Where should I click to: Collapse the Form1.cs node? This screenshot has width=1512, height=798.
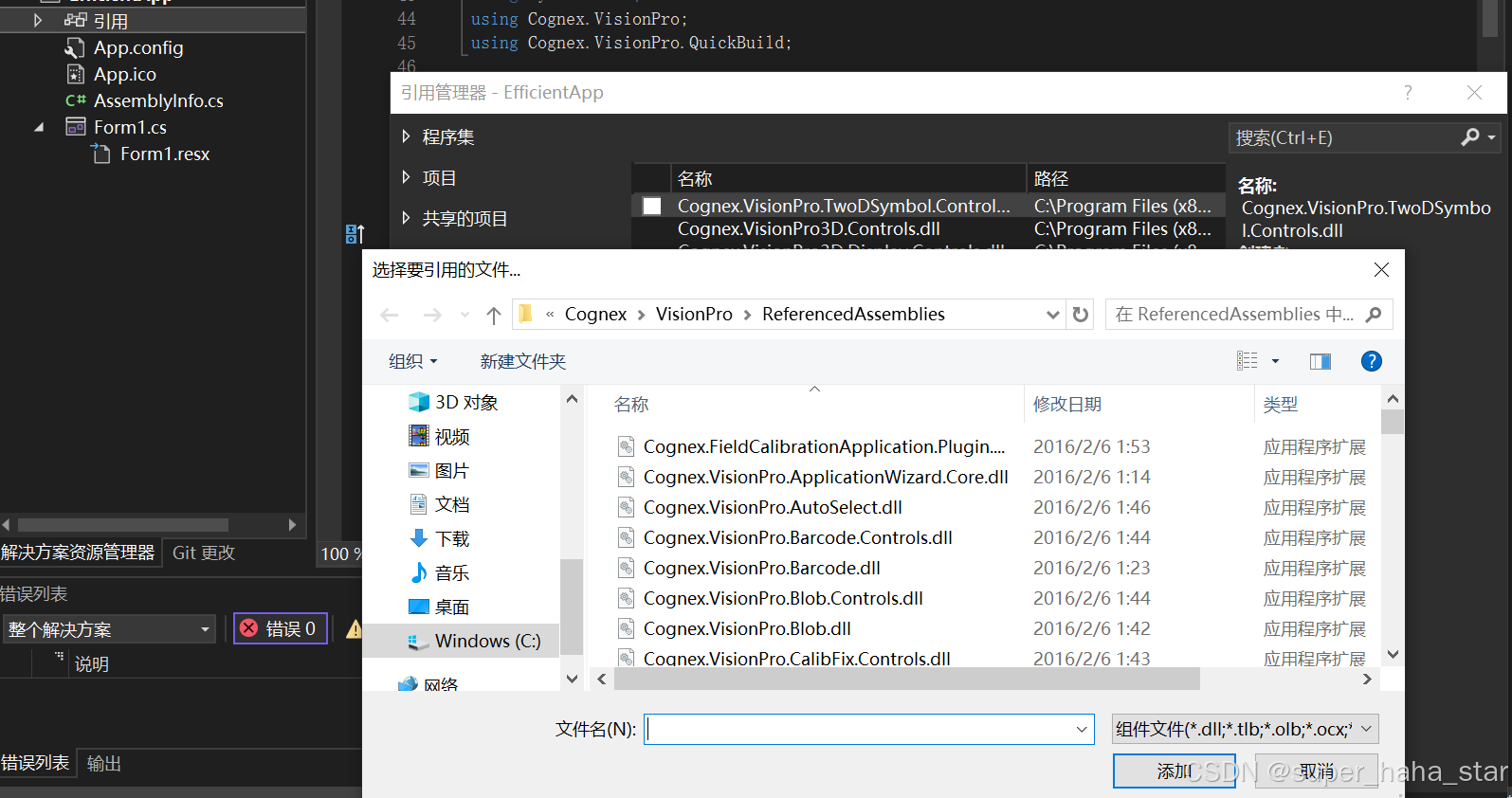[x=39, y=127]
